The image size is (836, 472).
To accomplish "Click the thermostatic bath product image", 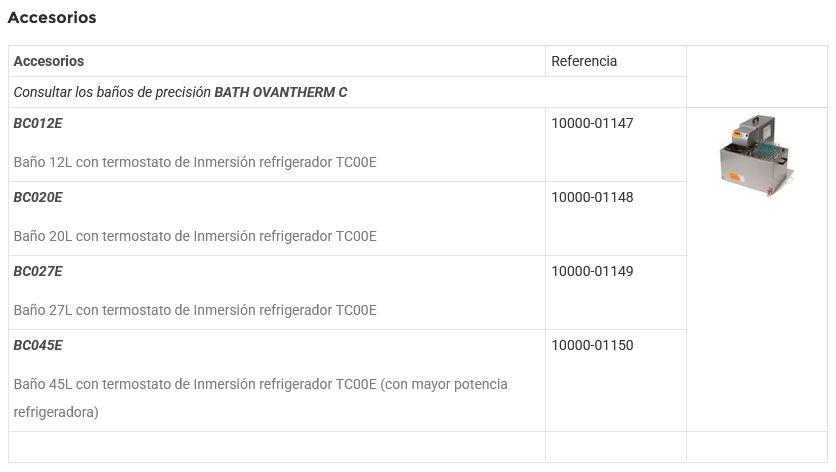I will pyautogui.click(x=756, y=155).
